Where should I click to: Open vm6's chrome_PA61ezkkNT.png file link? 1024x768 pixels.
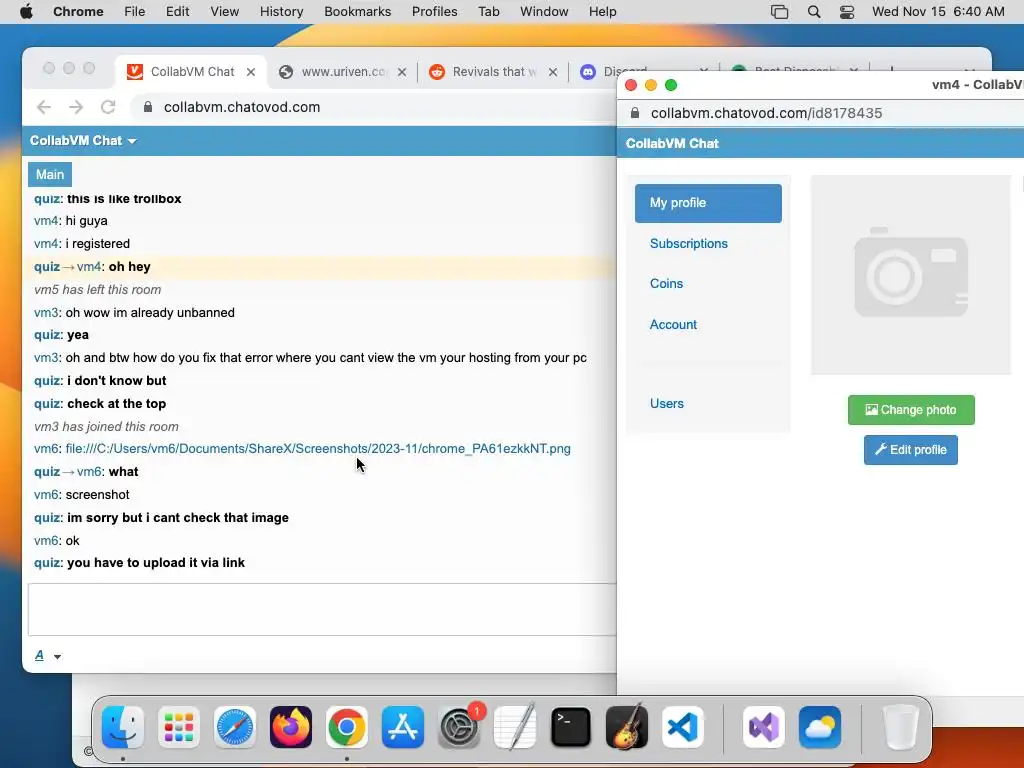[x=318, y=449]
